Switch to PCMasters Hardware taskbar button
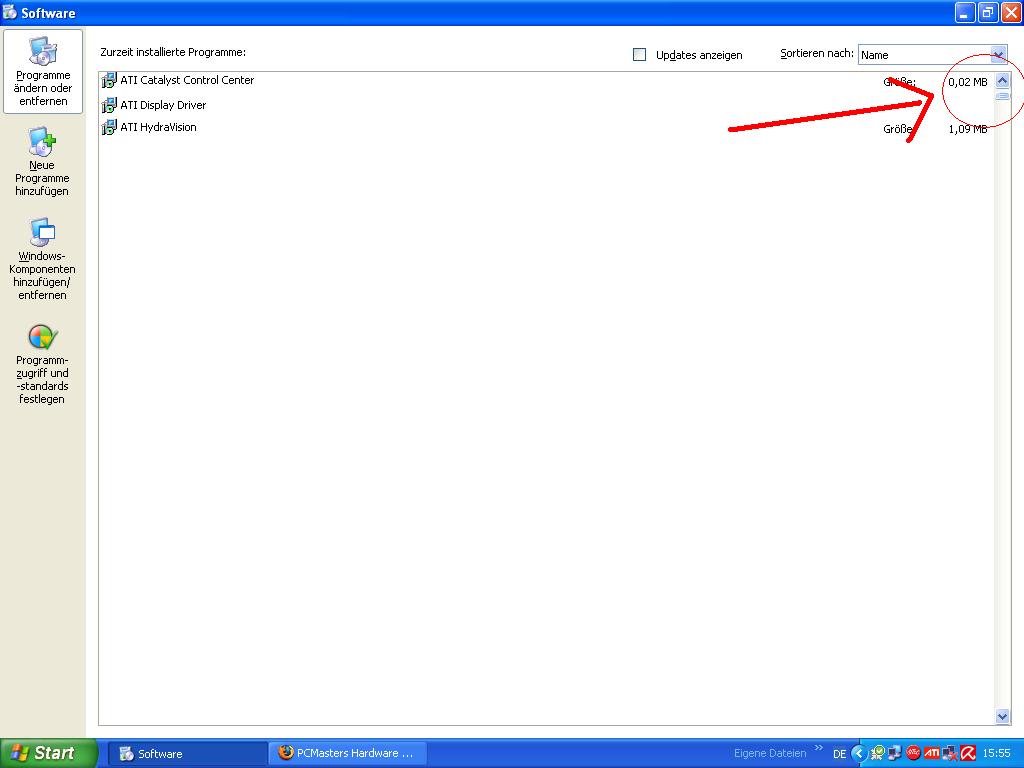1024x768 pixels. (347, 753)
